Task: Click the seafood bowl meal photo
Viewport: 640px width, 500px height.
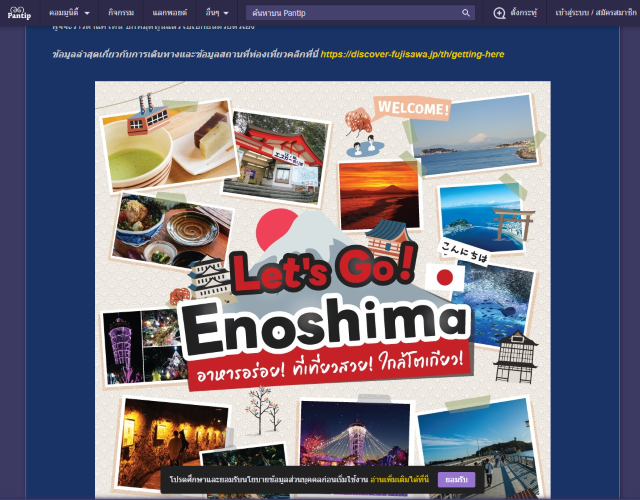Action: pyautogui.click(x=160, y=230)
